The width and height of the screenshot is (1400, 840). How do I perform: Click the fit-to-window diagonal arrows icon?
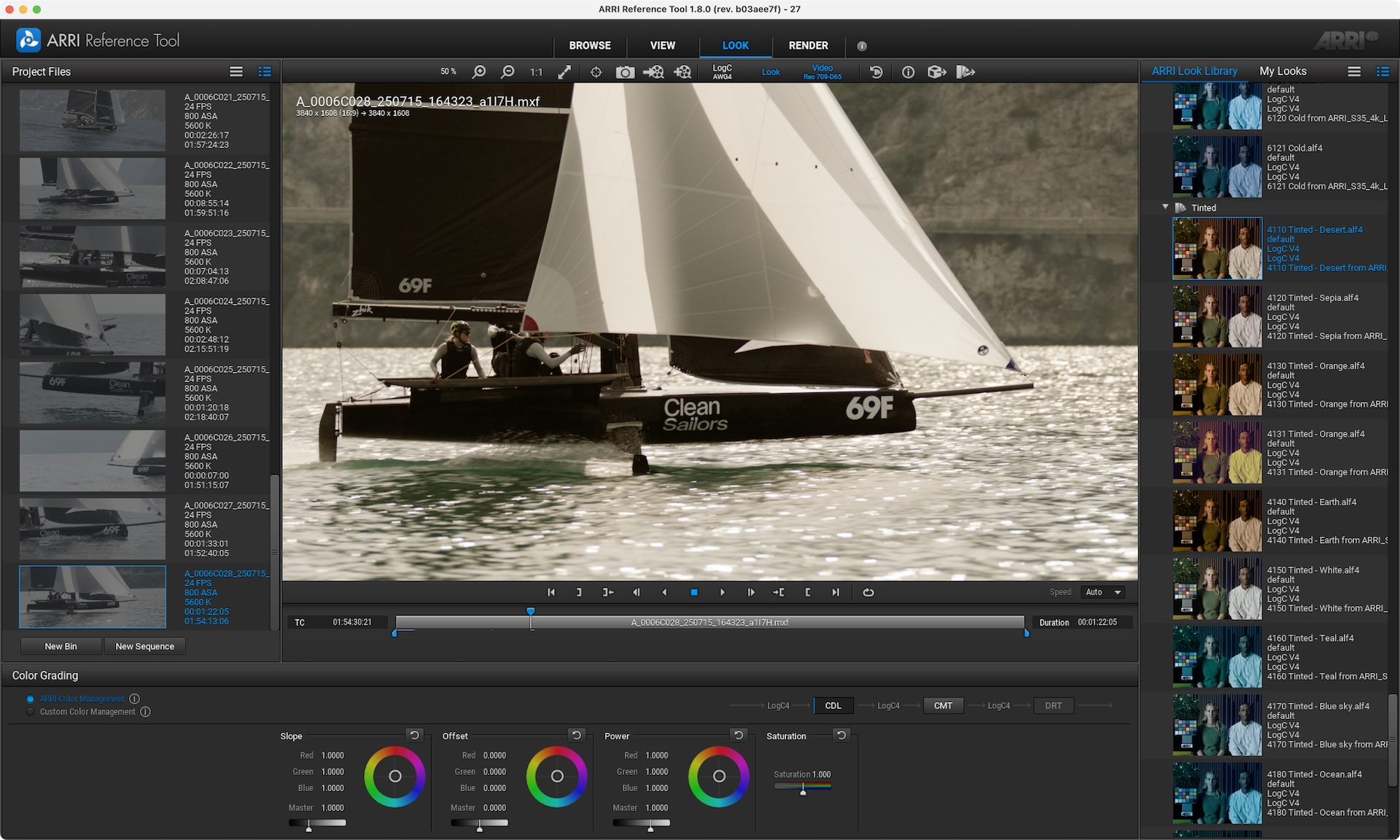pos(564,71)
